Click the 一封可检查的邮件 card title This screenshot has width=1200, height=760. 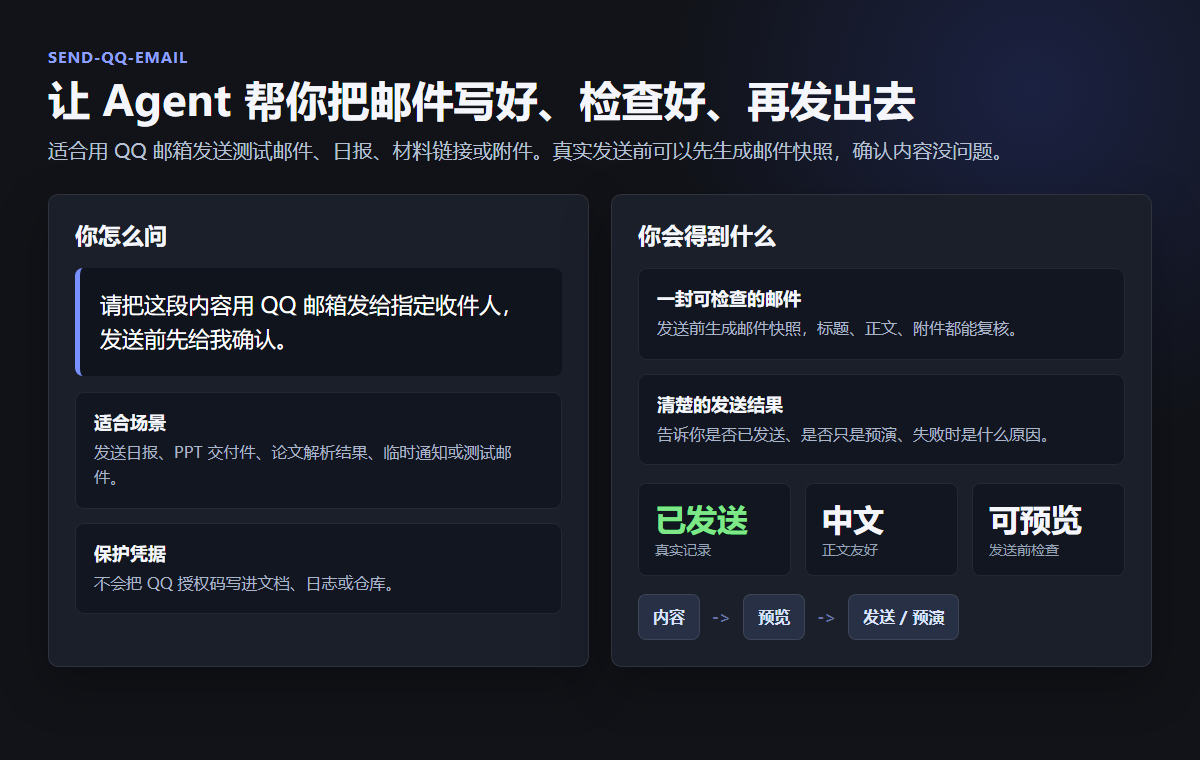[x=729, y=299]
